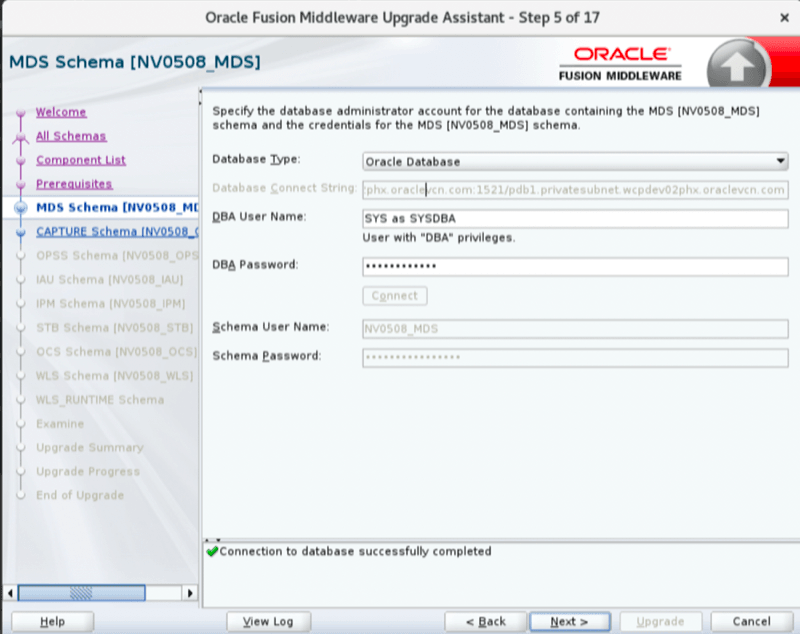This screenshot has width=800, height=634.
Task: Select STB Schema [NV0508_STB] step
Action: click(x=114, y=327)
